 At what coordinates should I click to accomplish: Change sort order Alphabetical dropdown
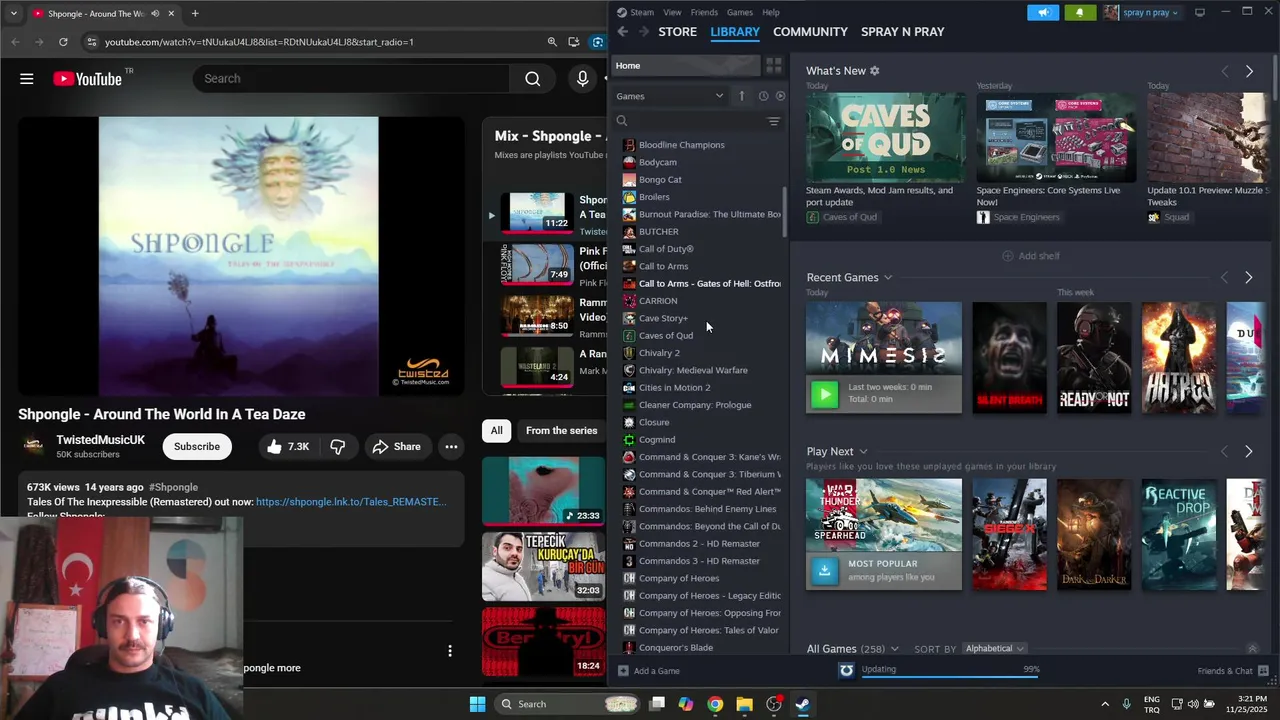coord(994,649)
